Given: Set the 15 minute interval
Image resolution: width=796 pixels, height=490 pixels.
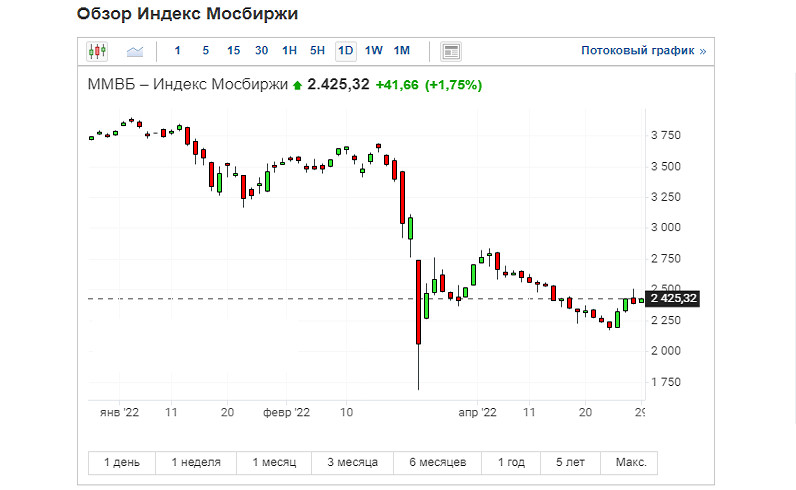Looking at the screenshot, I should pos(234,51).
